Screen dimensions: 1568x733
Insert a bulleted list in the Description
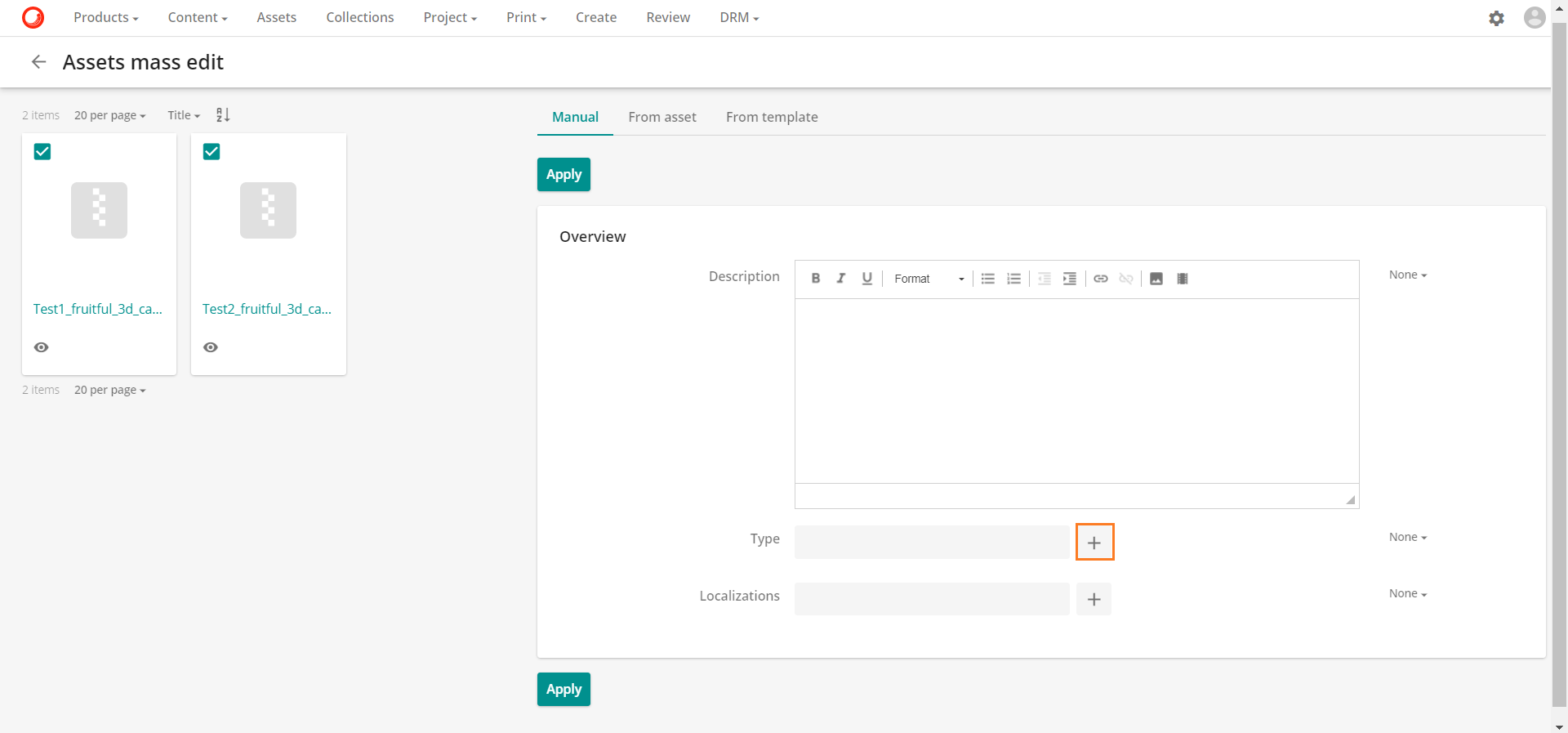click(x=987, y=279)
